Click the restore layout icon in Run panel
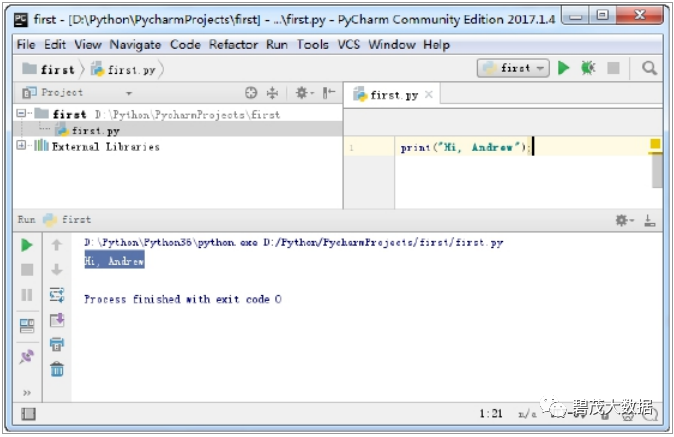The width and height of the screenshot is (674, 437). (27, 326)
